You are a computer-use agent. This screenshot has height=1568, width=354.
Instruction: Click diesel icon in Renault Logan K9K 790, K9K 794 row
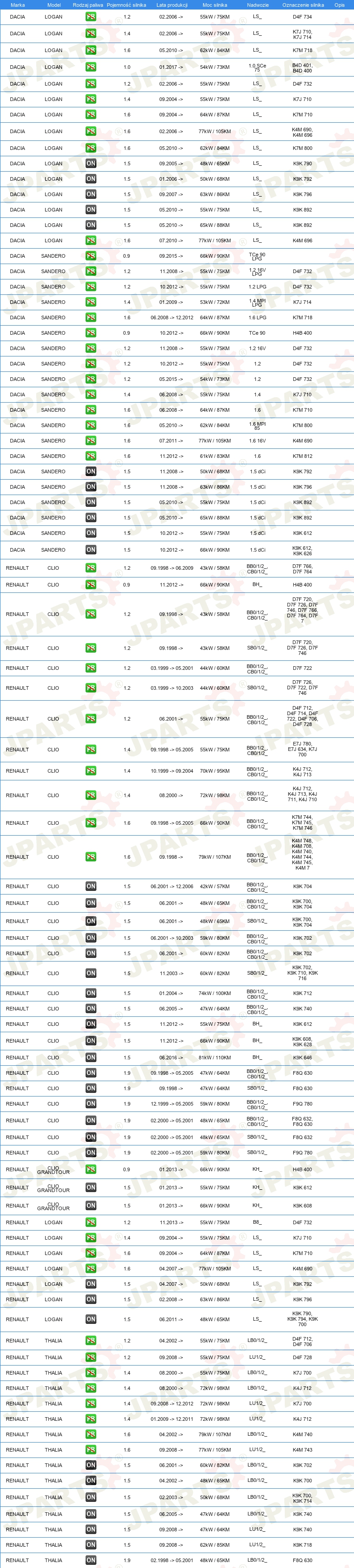pos(91,1318)
